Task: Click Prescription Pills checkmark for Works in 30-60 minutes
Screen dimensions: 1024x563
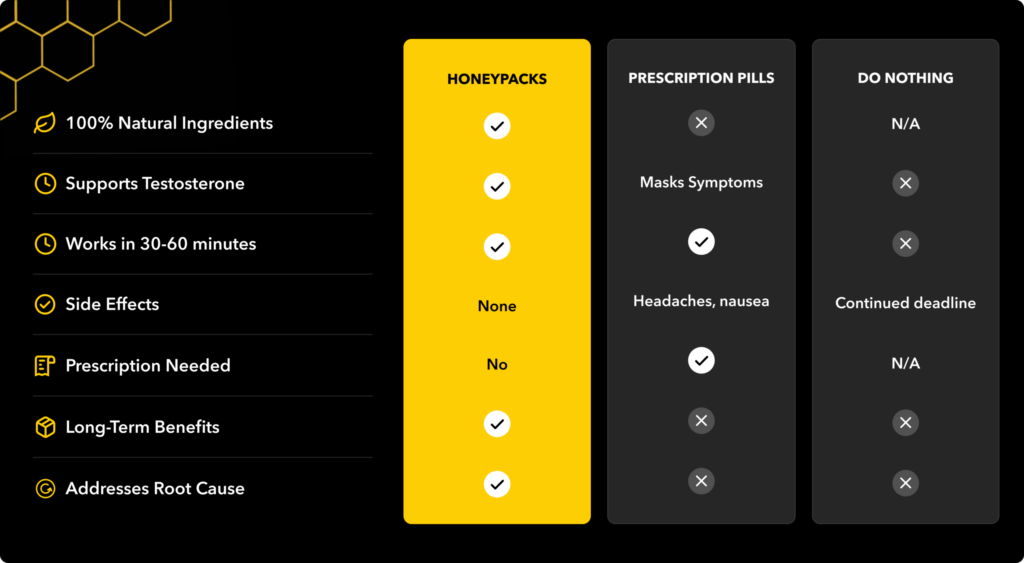Action: pos(701,242)
